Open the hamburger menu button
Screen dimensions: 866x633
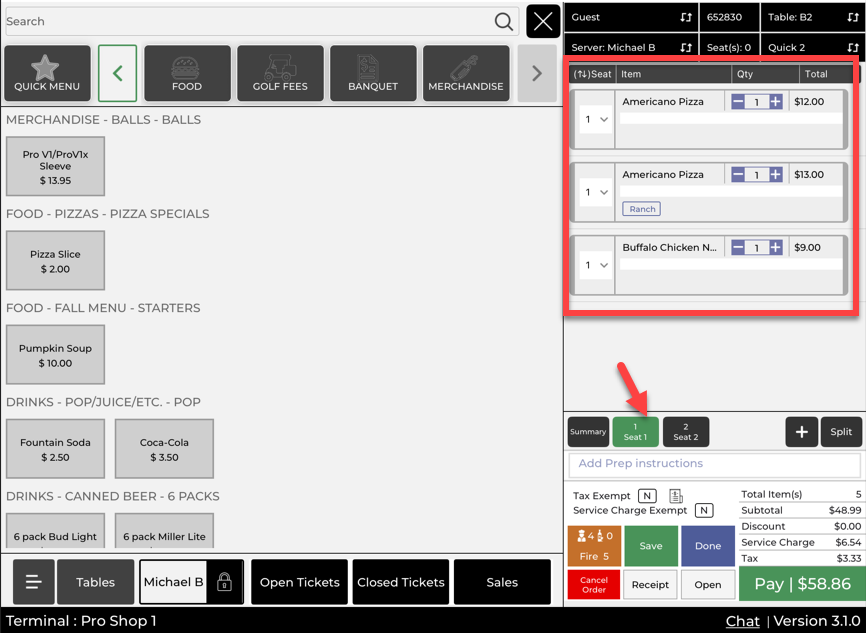tap(33, 582)
